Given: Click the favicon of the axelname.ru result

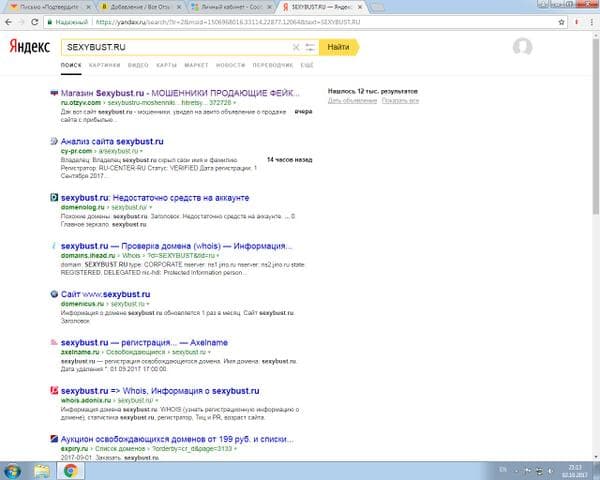Looking at the screenshot, I should click(x=54, y=342).
